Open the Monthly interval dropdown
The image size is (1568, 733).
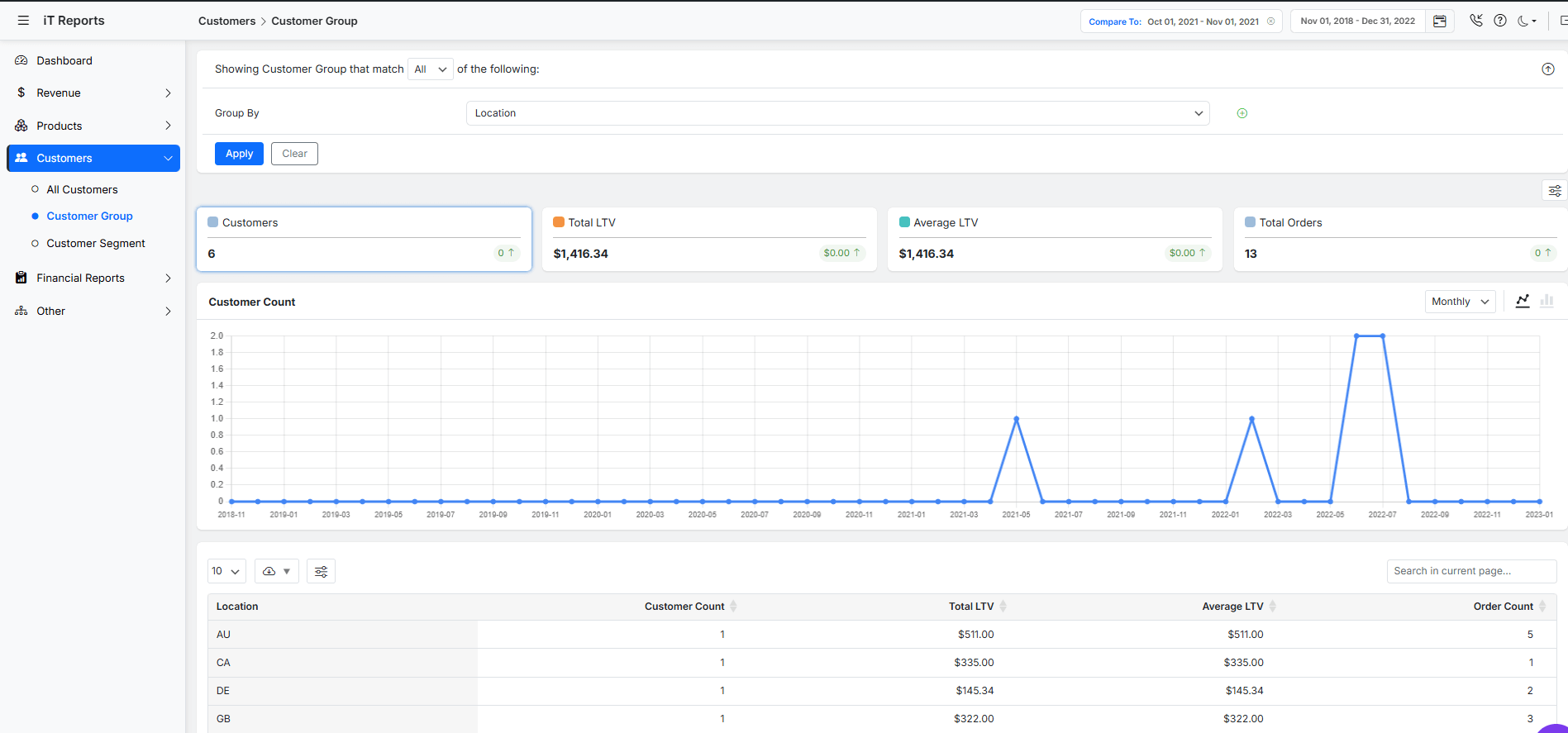(1460, 302)
